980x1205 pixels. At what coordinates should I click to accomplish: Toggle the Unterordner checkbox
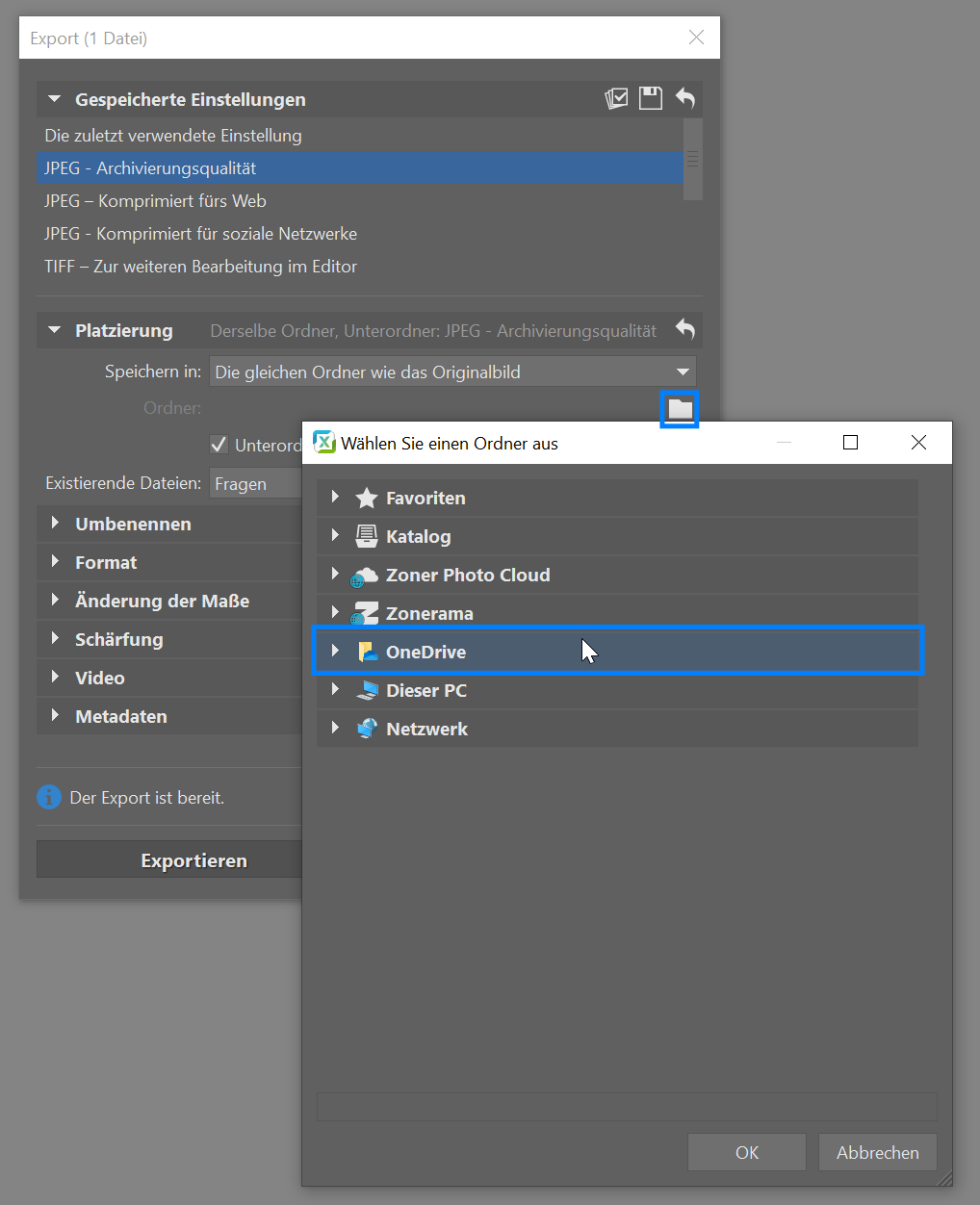pos(219,445)
